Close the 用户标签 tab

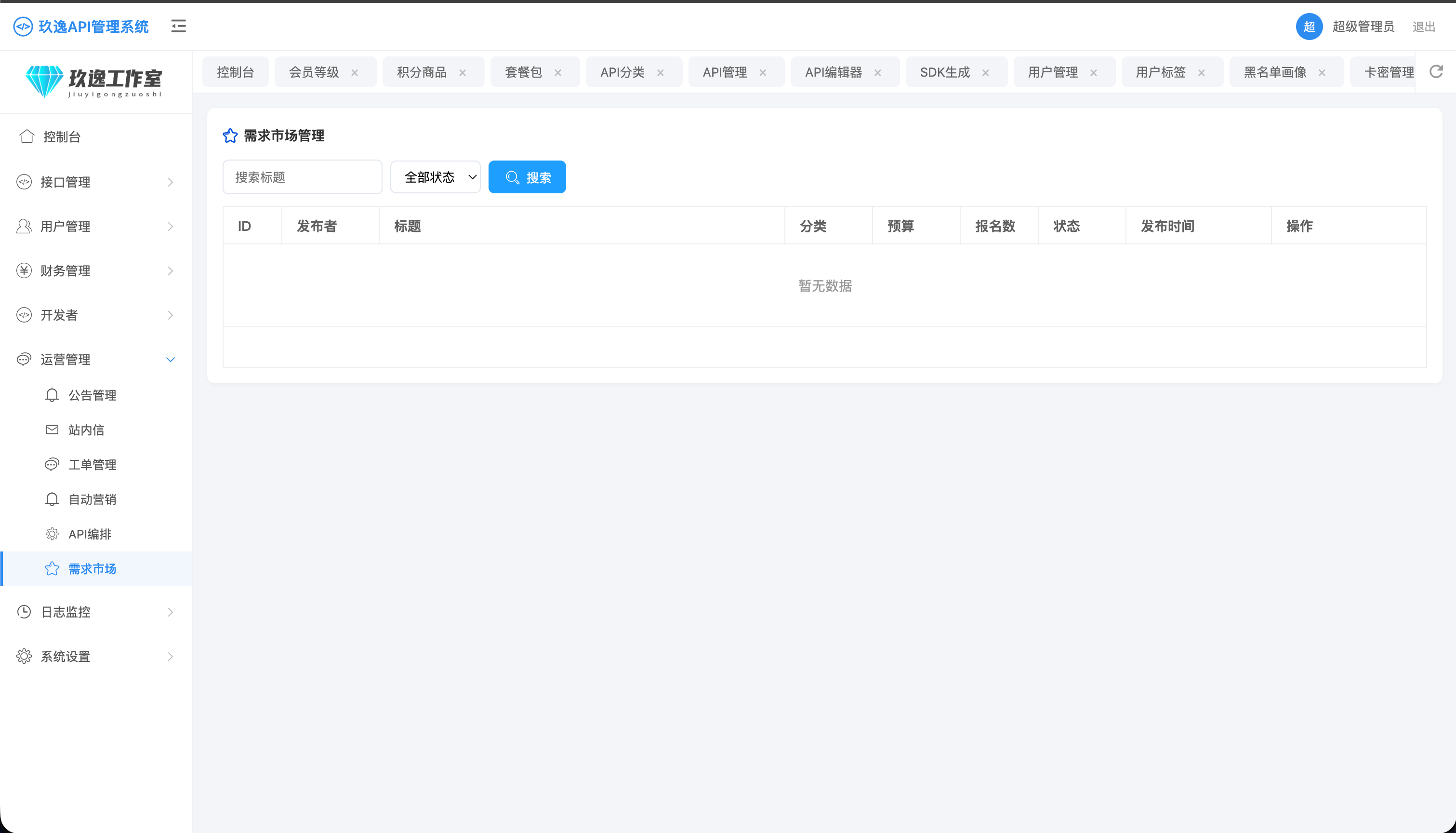click(x=1202, y=73)
